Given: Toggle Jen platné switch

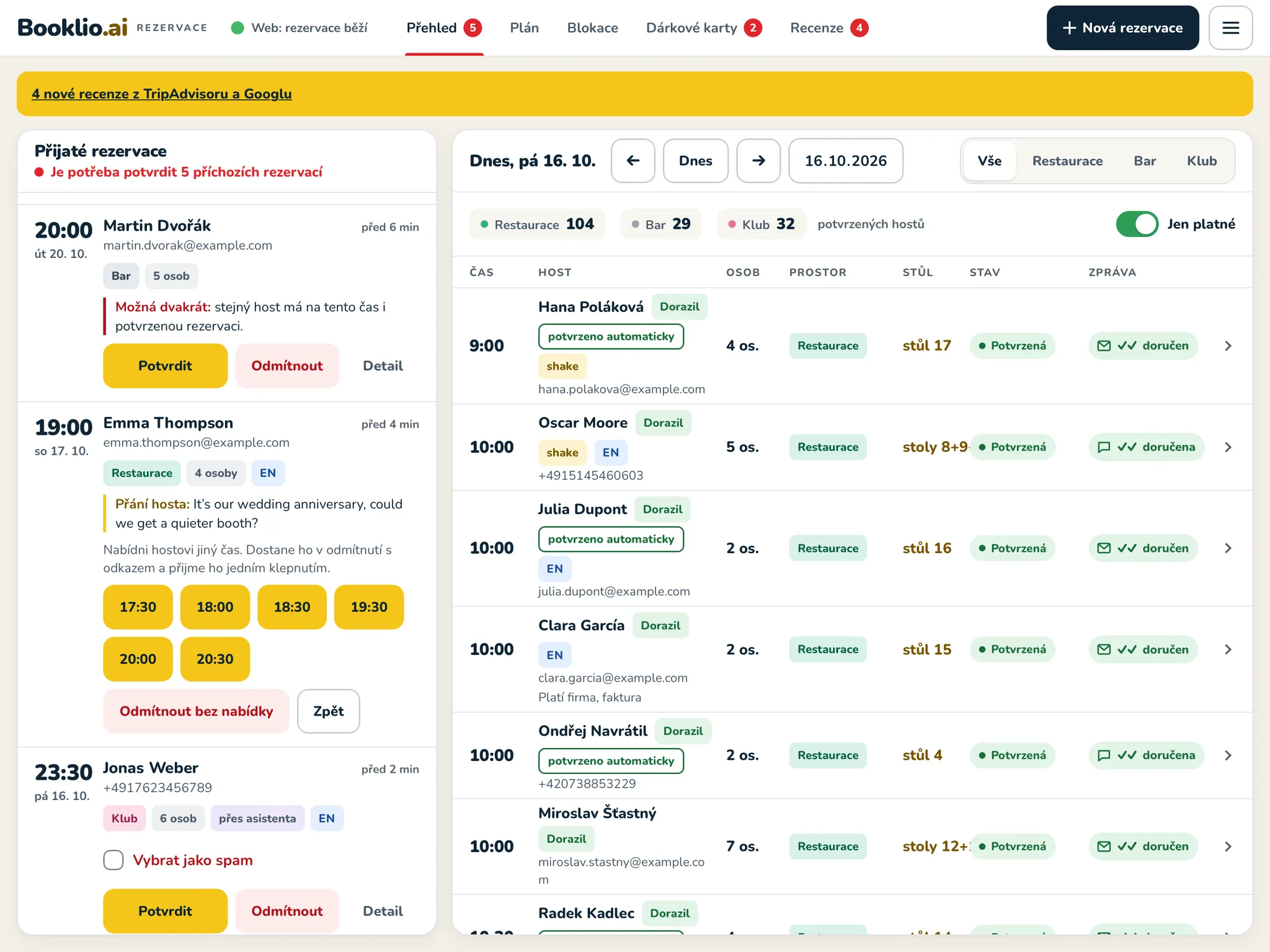Looking at the screenshot, I should tap(1137, 224).
